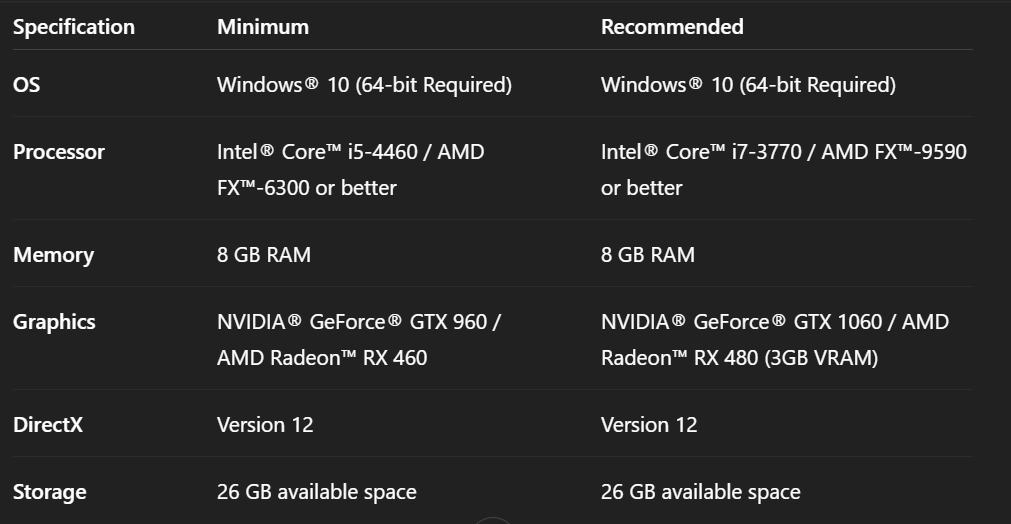Click 8 GB RAM under Recommended
Image resolution: width=1011 pixels, height=524 pixels.
click(648, 255)
